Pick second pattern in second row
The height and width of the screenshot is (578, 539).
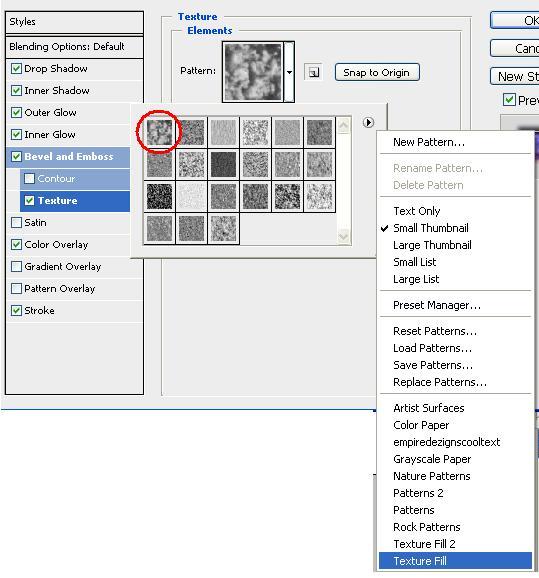(191, 164)
